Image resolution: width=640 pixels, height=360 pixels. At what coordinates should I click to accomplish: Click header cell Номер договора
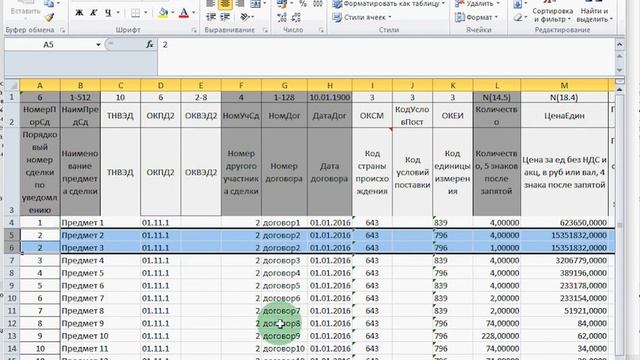284,172
